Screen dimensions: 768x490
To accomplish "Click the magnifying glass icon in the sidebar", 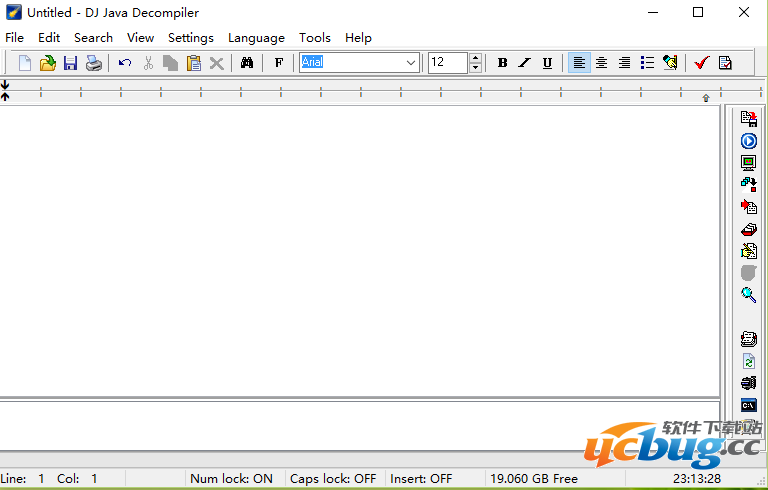I will 748,295.
